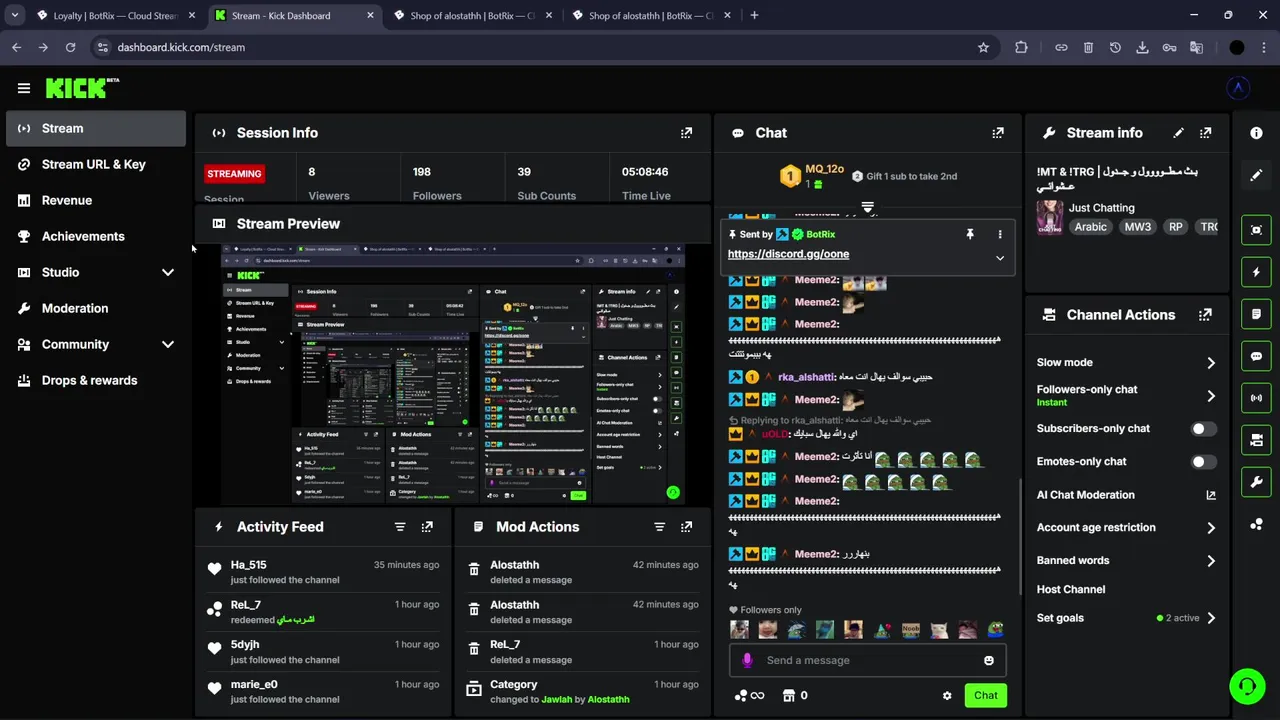
Task: Expand the Studio sidebar section
Action: pyautogui.click(x=168, y=272)
